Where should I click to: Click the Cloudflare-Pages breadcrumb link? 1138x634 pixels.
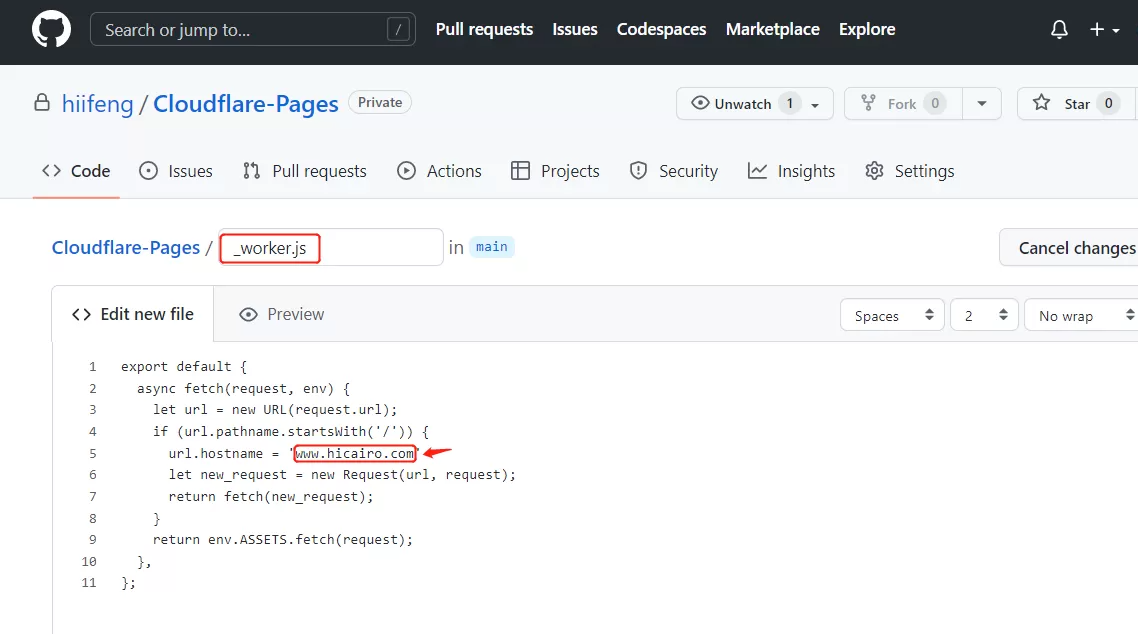[126, 247]
